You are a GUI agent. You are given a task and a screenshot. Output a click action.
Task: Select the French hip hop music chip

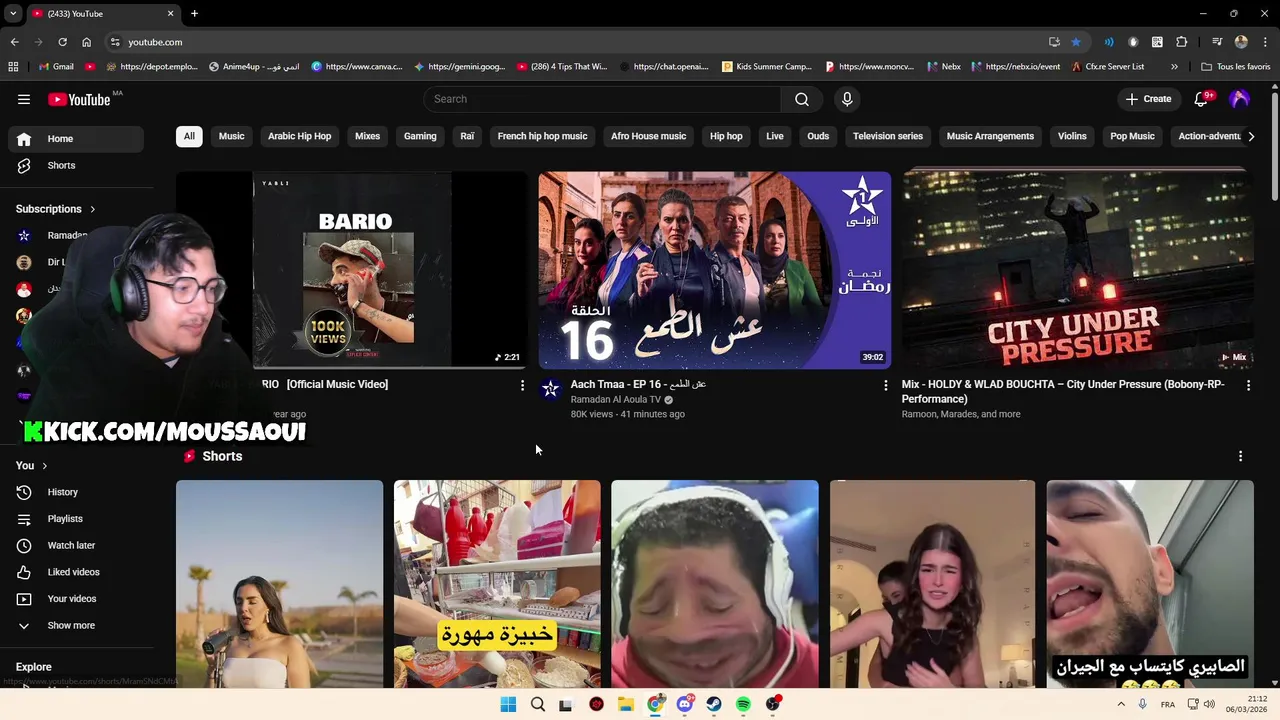tap(543, 136)
